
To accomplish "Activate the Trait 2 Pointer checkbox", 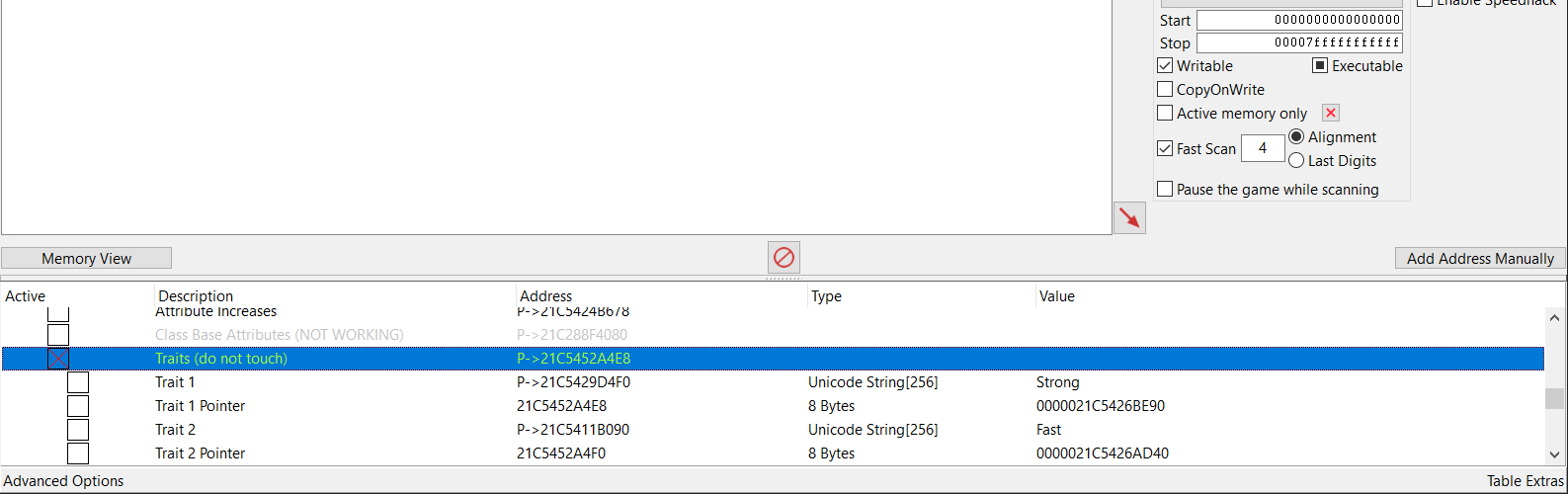I will (x=78, y=453).
